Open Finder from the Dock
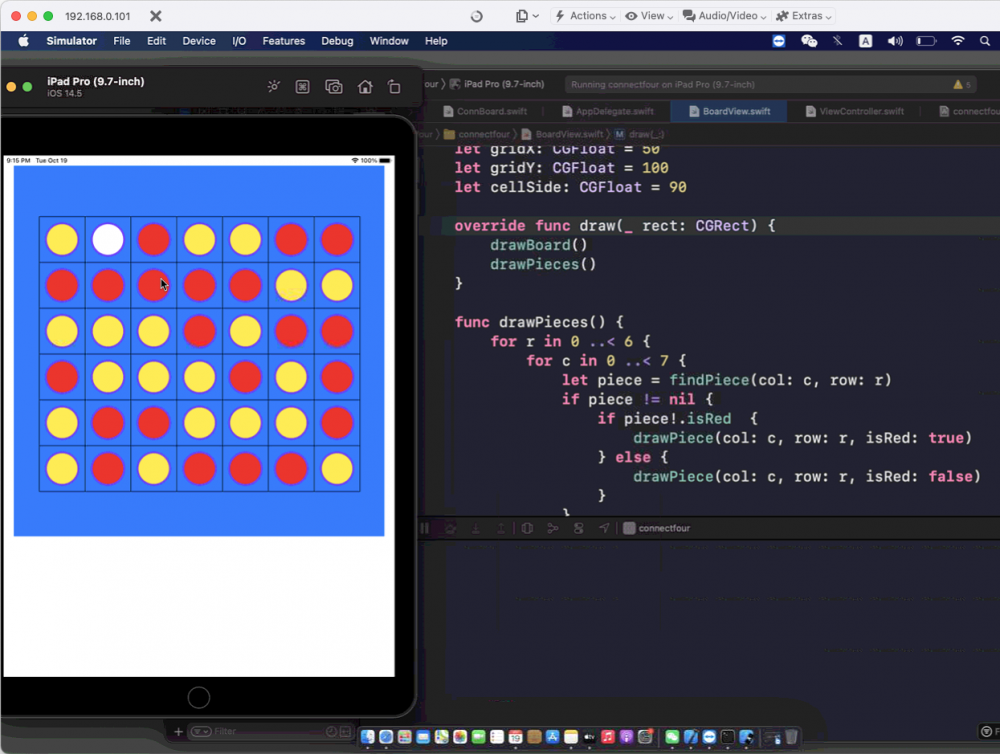Image resolution: width=1000 pixels, height=754 pixels. 367,737
